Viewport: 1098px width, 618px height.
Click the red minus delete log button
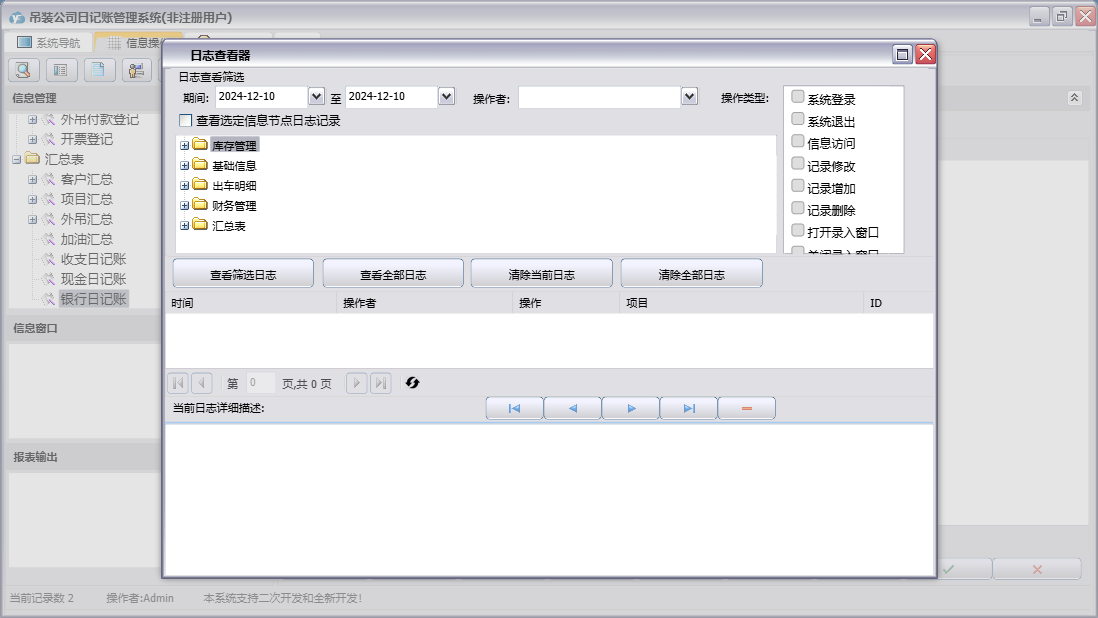click(747, 408)
